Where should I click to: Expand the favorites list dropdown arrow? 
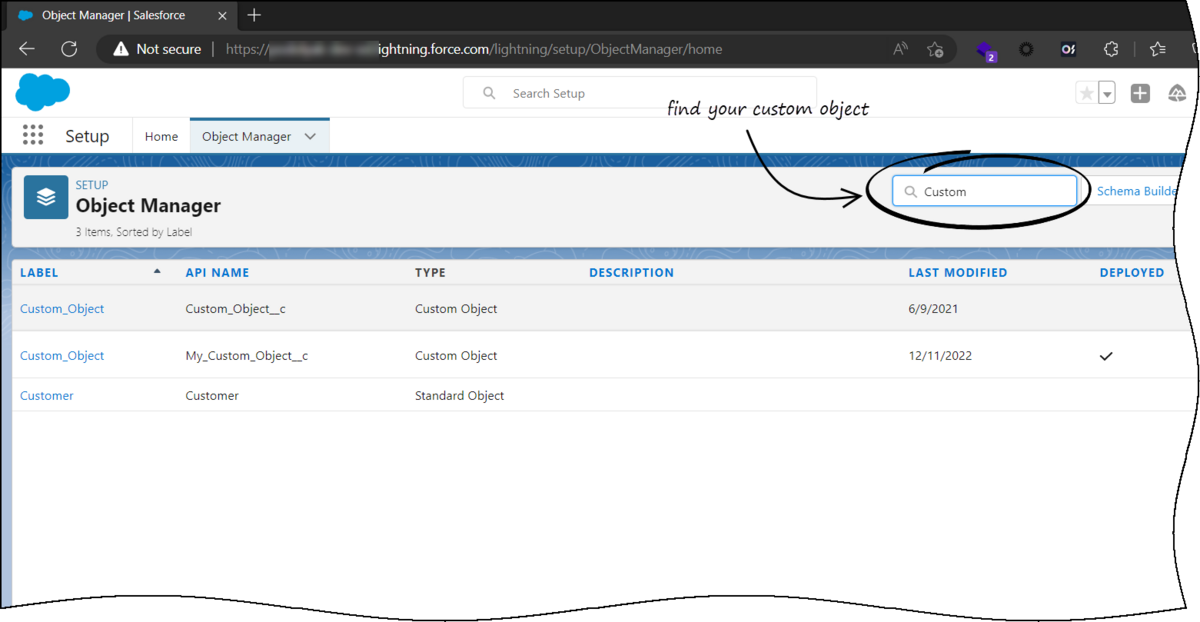1107,94
